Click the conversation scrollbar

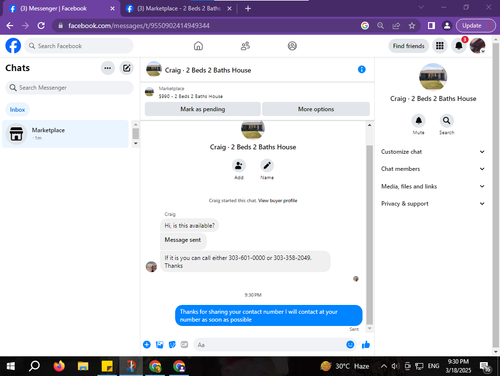pos(369,235)
